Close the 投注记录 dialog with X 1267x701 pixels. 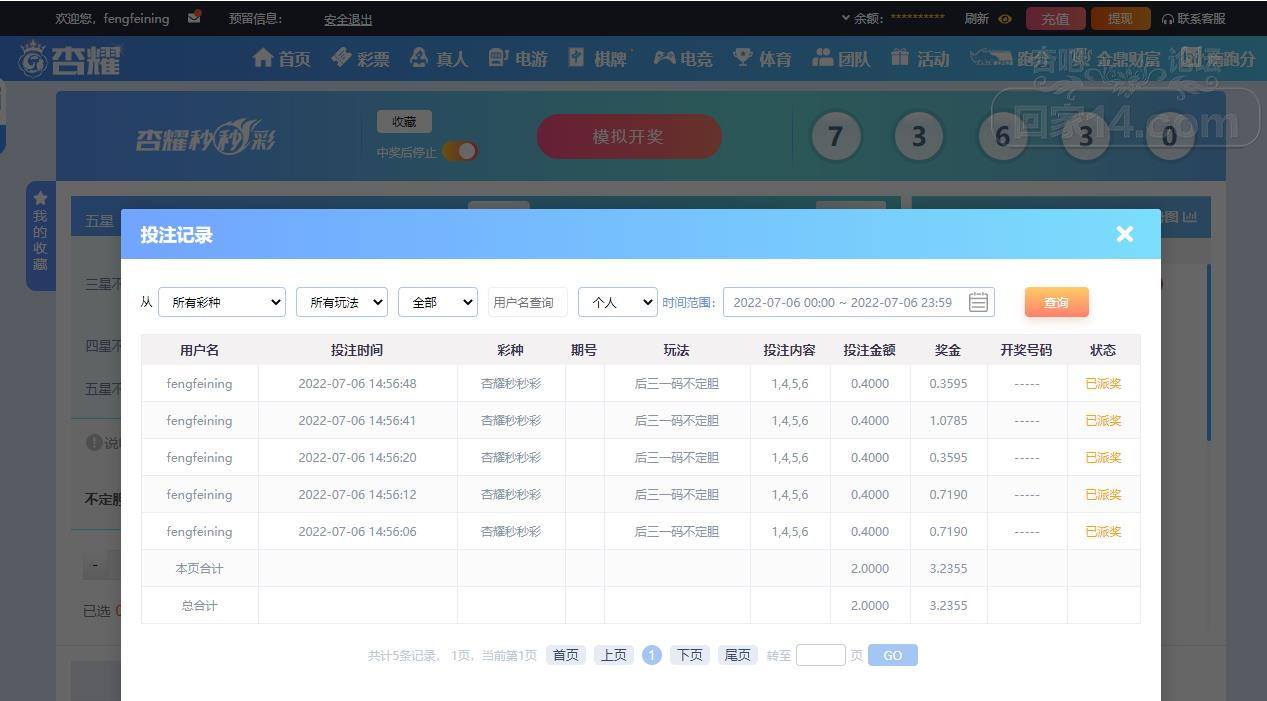coord(1125,234)
